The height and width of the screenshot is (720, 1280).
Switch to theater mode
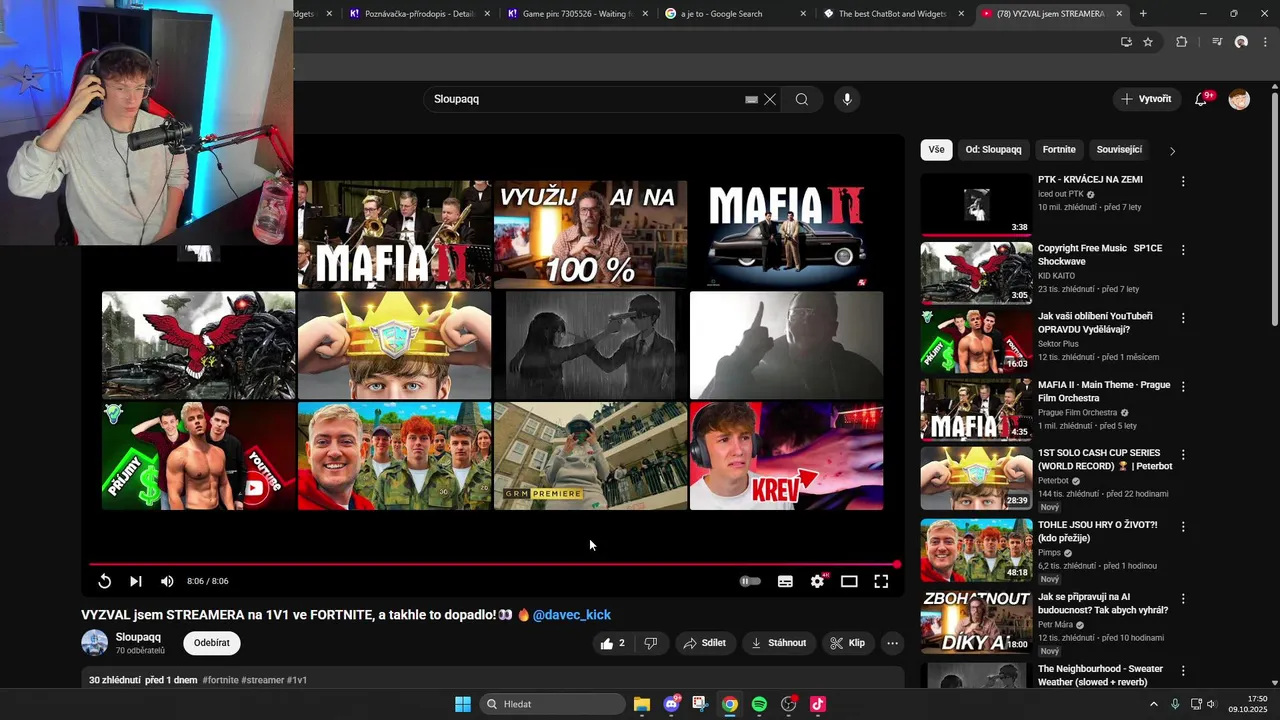[849, 581]
